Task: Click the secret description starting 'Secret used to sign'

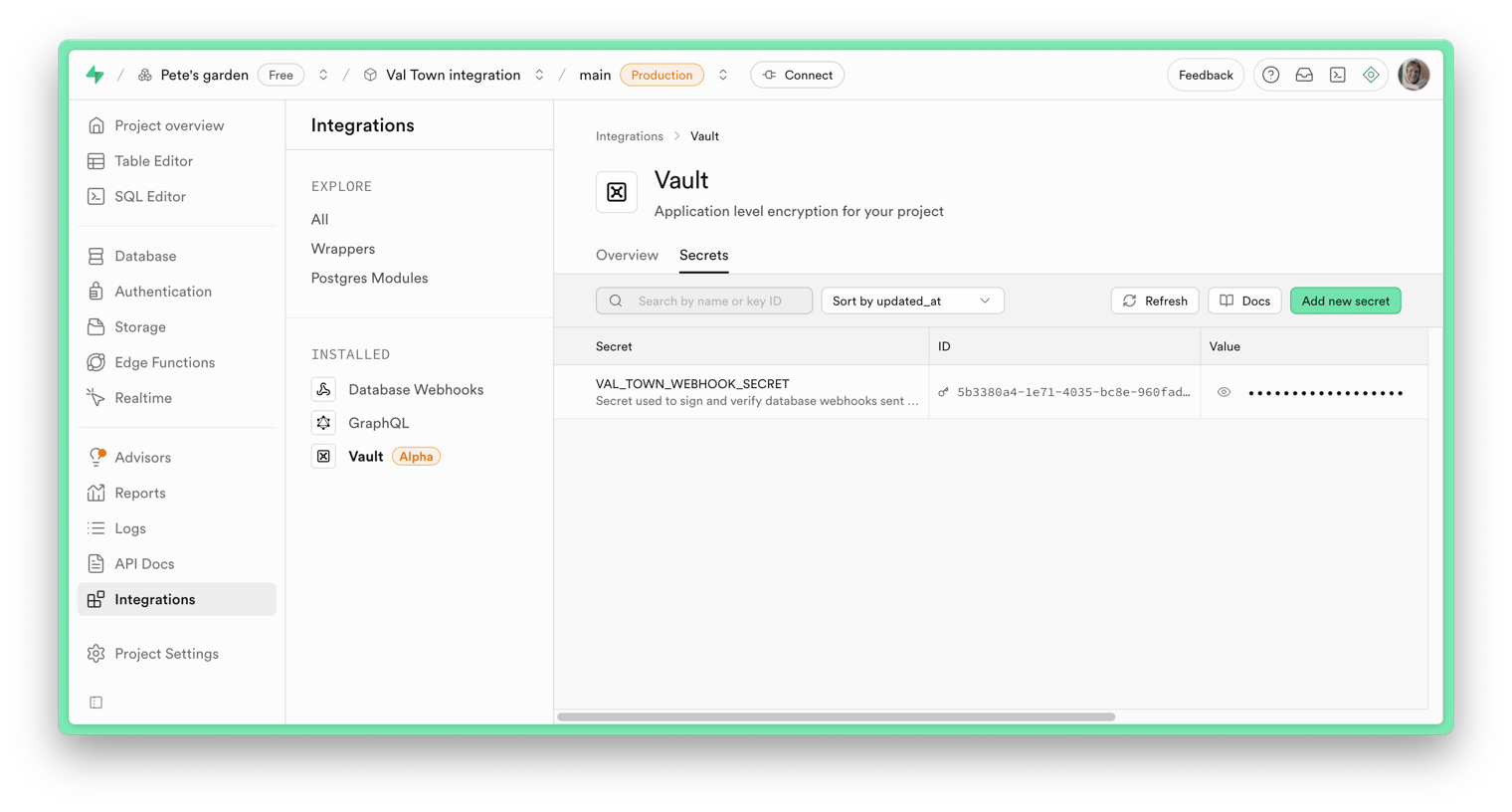Action: pos(757,401)
